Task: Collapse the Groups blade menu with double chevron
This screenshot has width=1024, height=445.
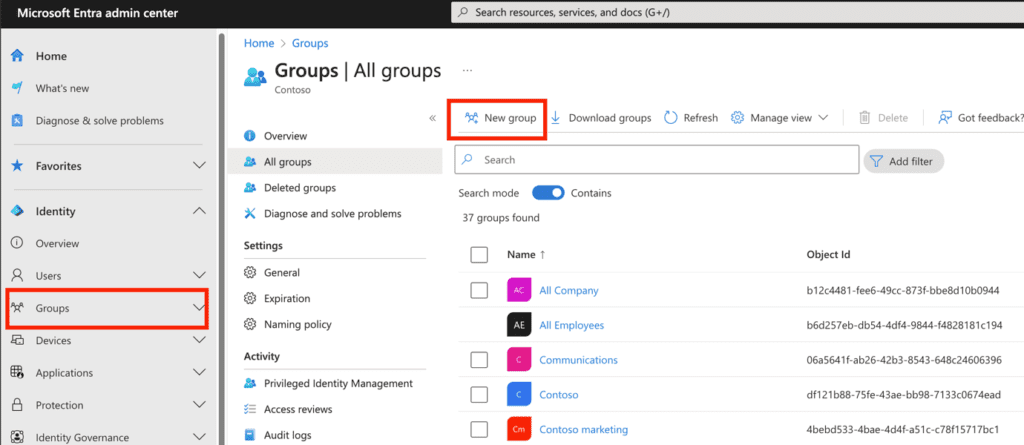Action: [432, 118]
